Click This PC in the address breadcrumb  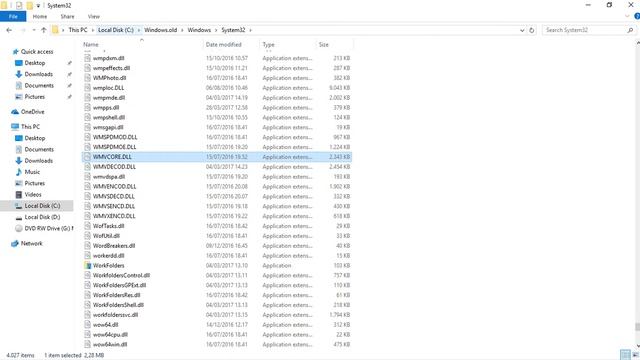click(x=78, y=30)
